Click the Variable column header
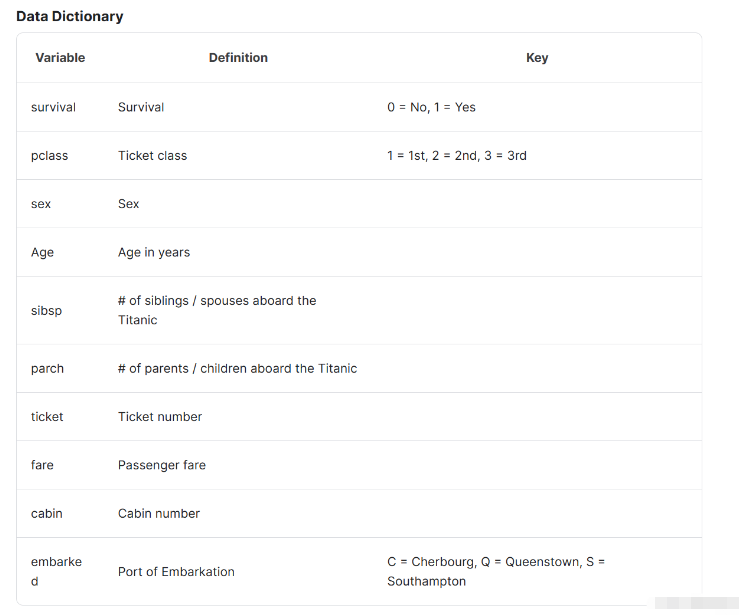This screenshot has height=615, width=741. pos(60,58)
